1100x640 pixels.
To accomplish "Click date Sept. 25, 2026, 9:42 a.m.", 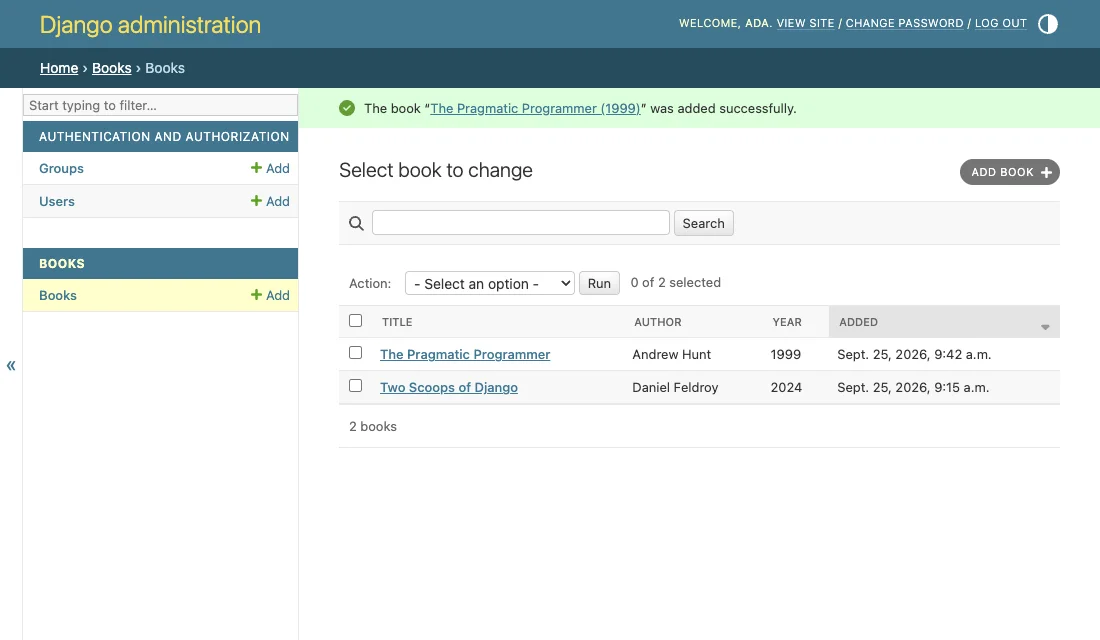I will click(914, 354).
